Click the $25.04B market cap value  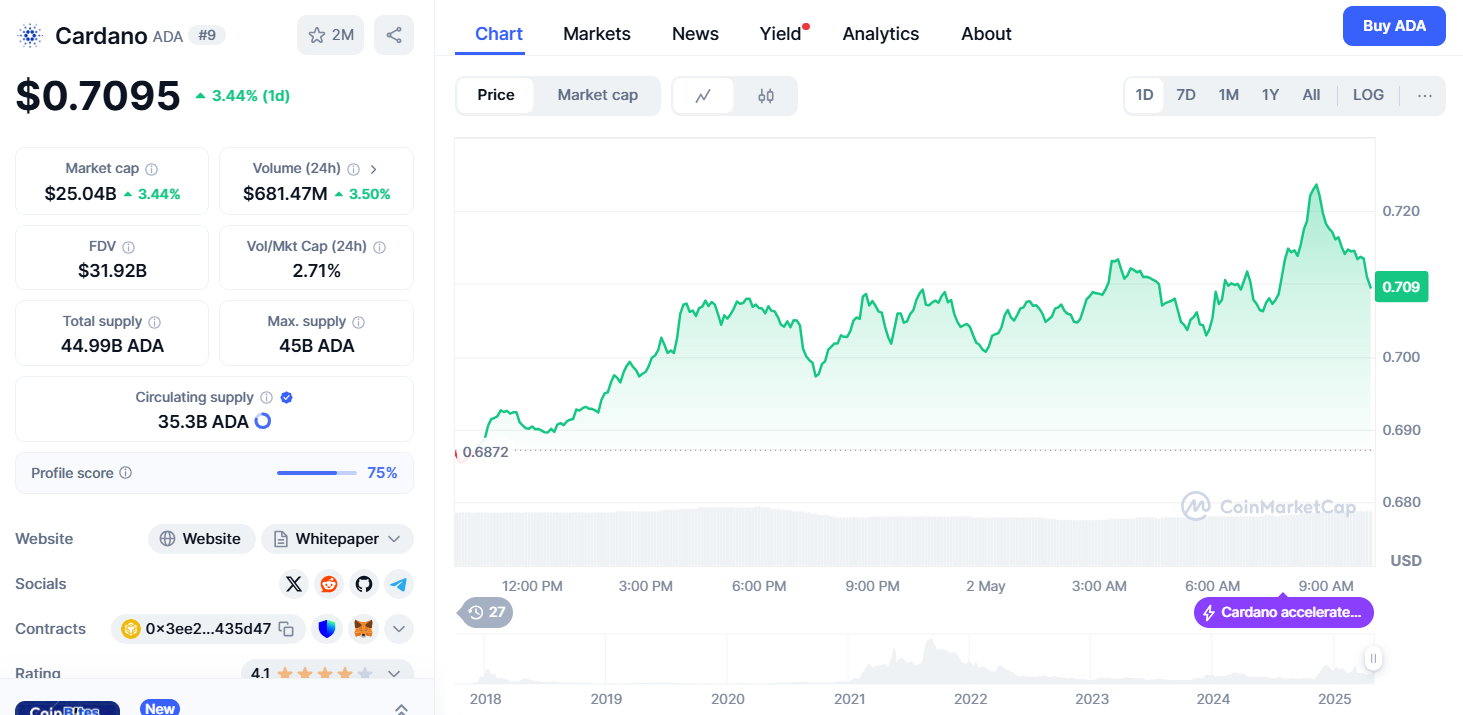point(80,194)
